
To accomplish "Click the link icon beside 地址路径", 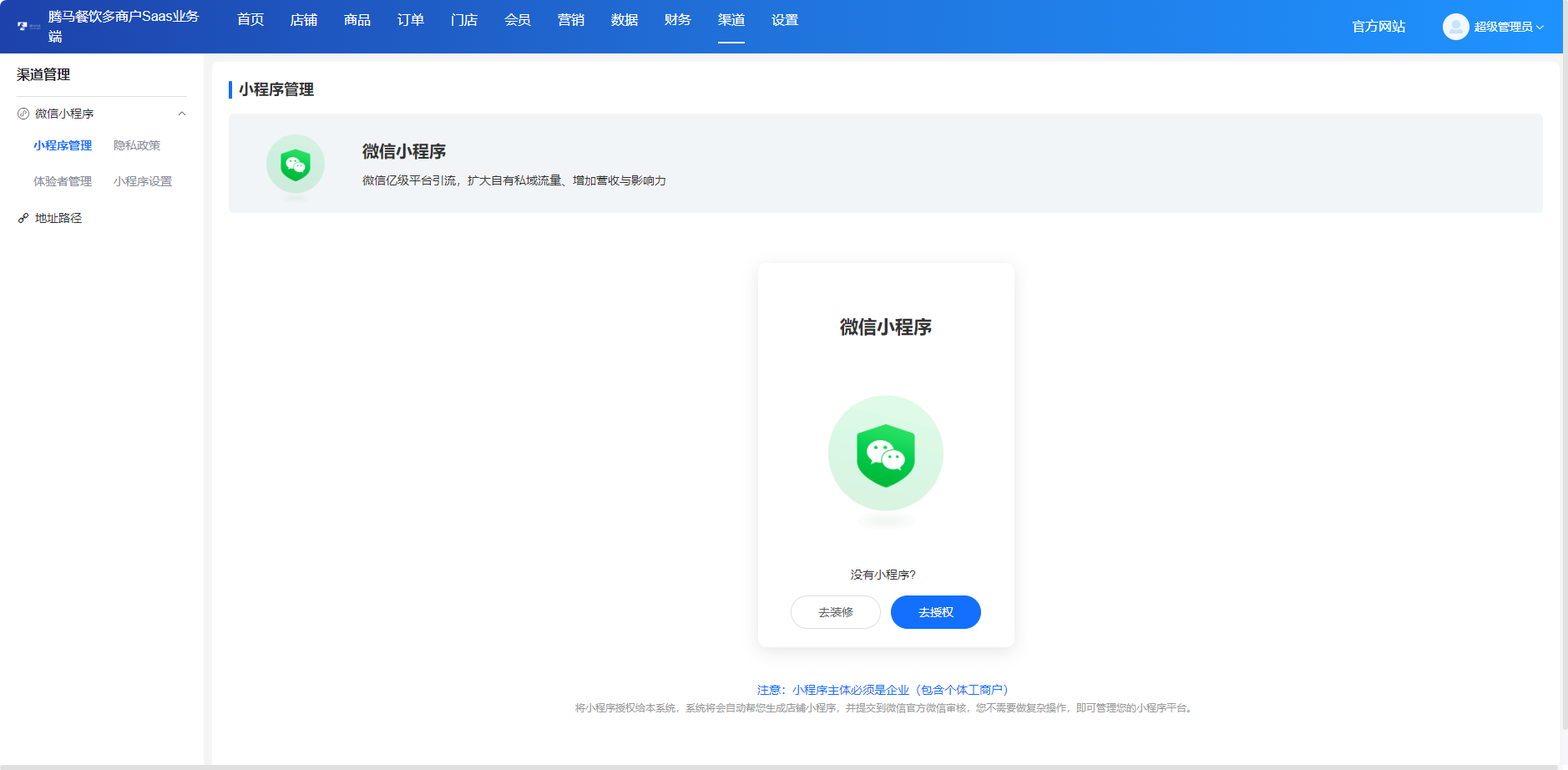I will click(22, 218).
